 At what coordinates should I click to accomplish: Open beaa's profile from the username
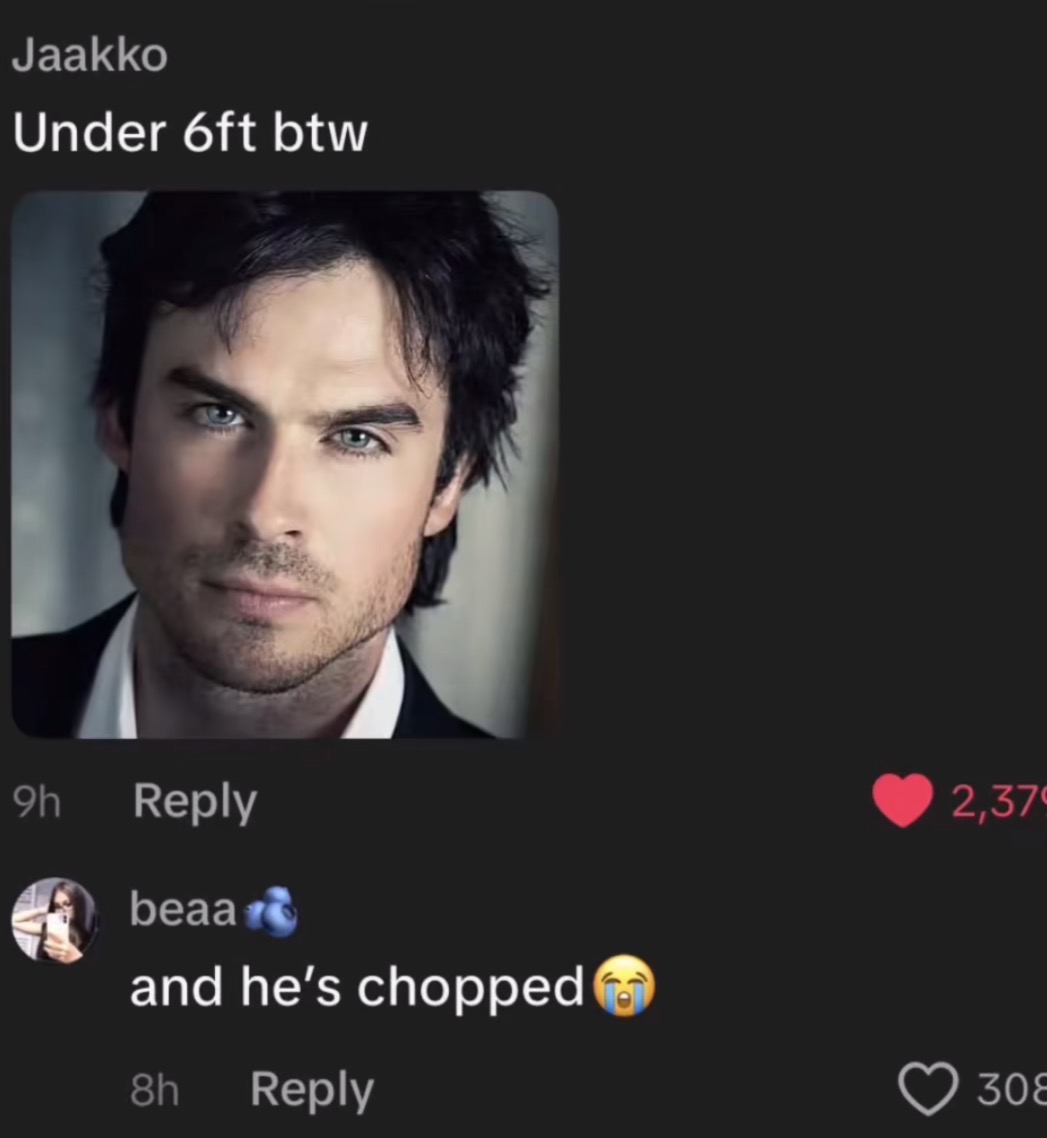coord(184,909)
